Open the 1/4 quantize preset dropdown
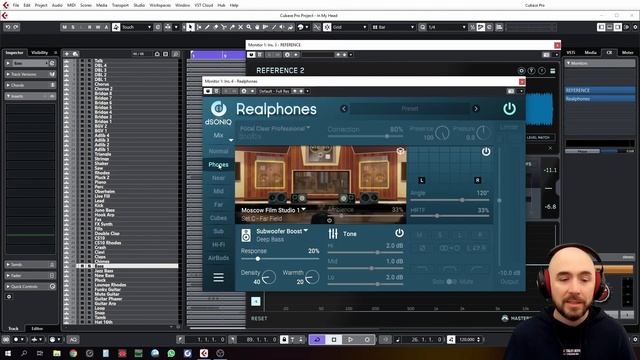Screen dimensions: 640x360 pyautogui.click(x=447, y=27)
